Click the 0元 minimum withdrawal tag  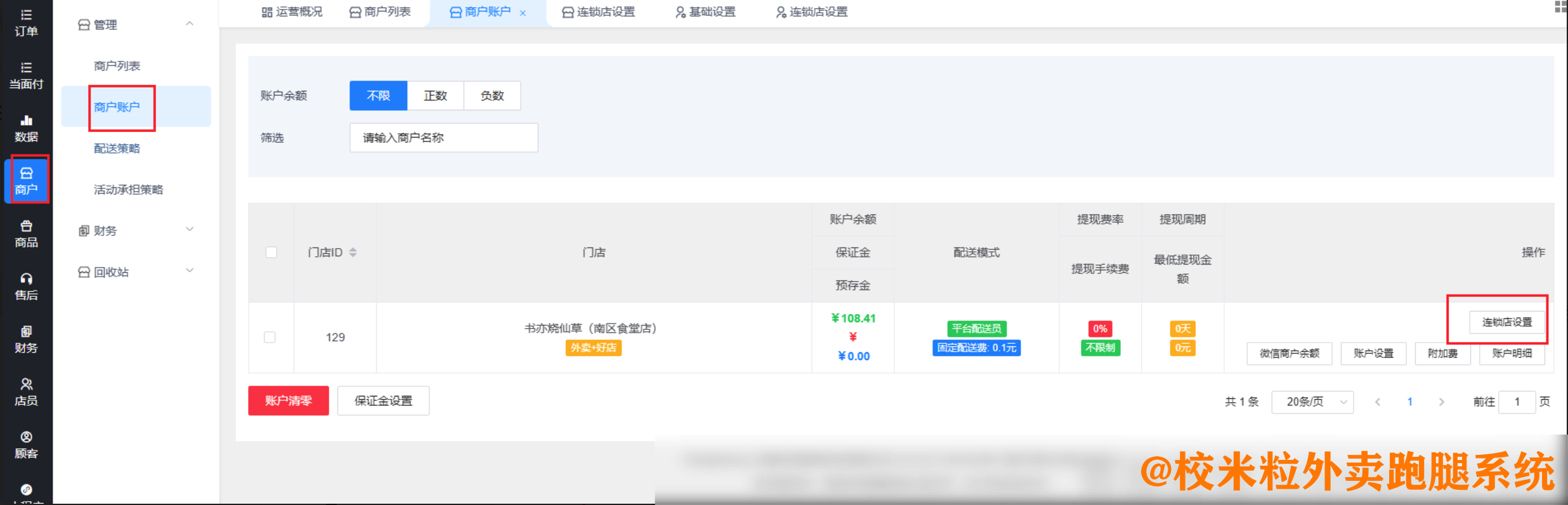[x=1182, y=348]
